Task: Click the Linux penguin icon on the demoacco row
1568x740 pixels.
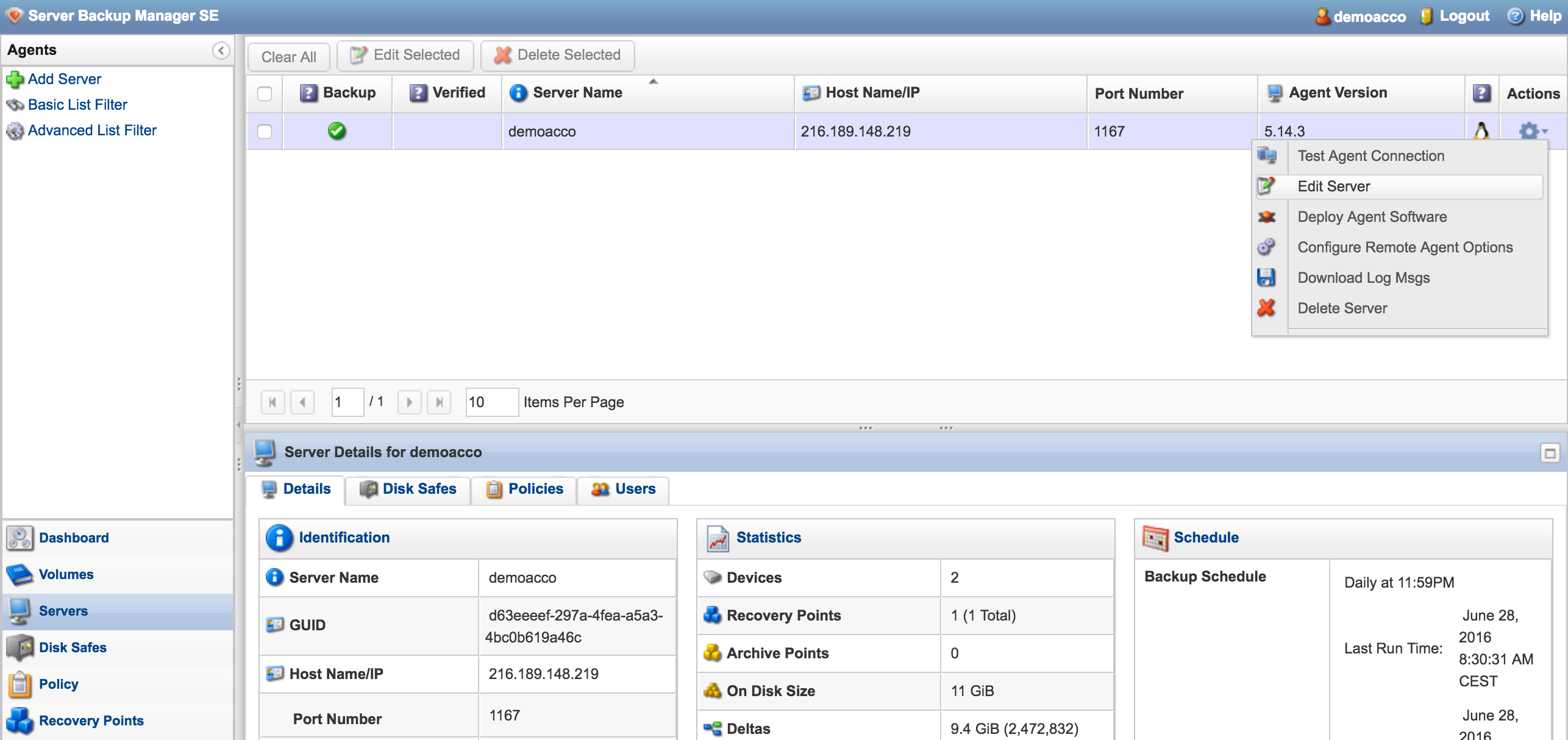Action: (x=1481, y=130)
